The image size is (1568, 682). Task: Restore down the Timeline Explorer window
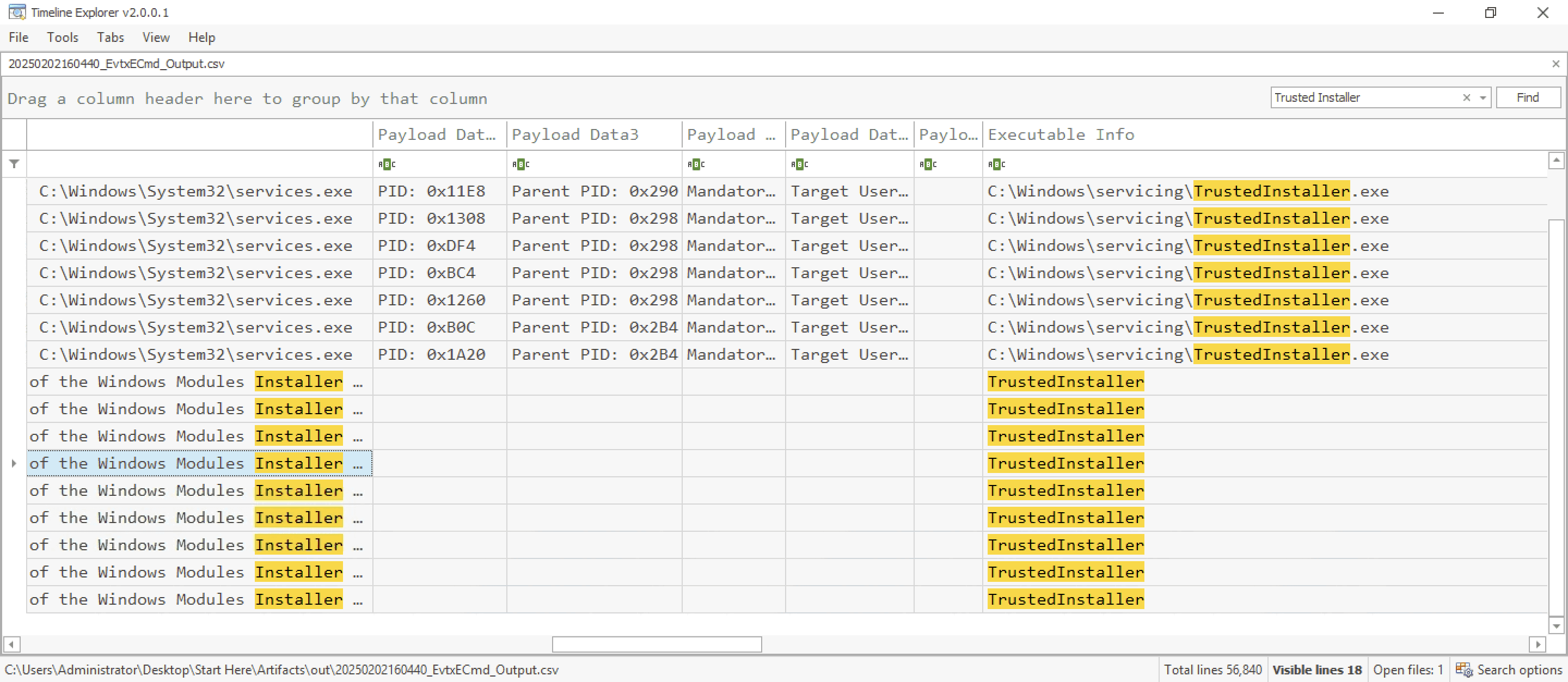point(1490,13)
